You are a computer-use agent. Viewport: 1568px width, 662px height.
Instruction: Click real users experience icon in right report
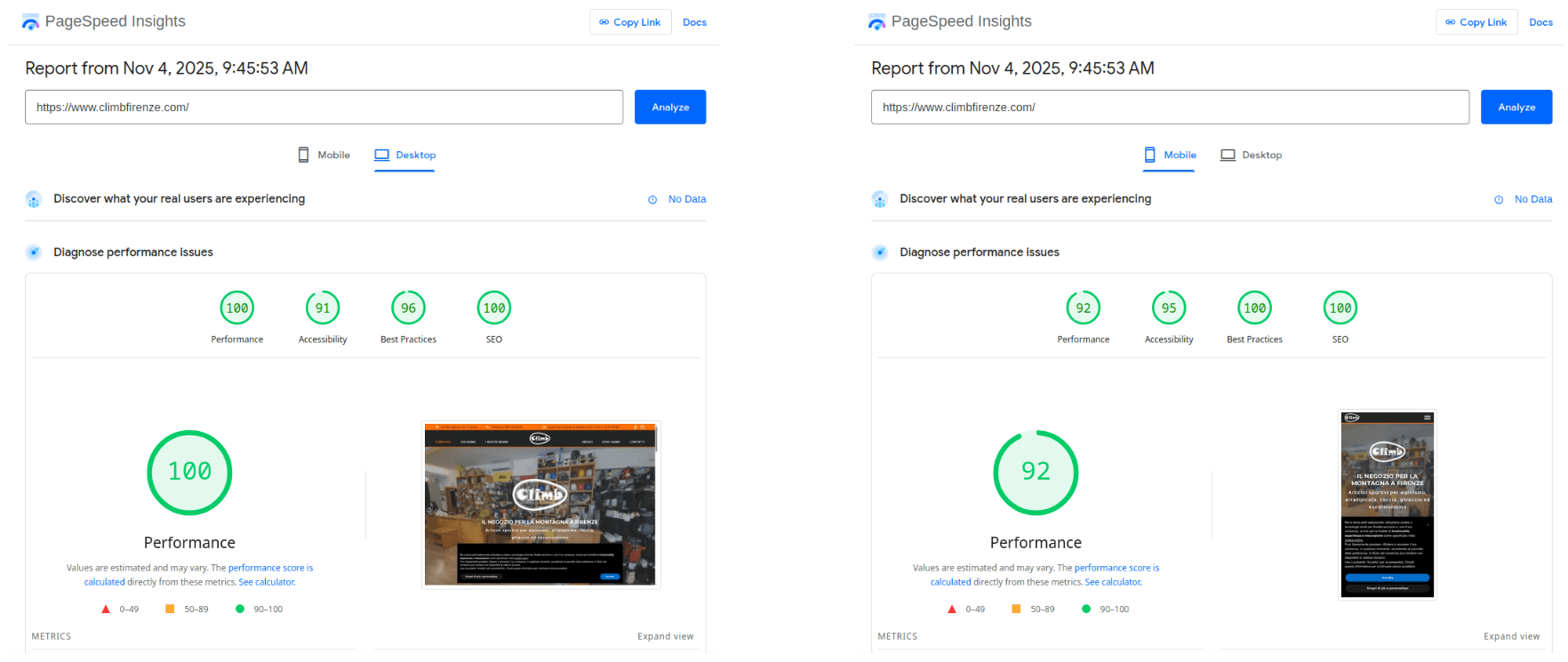coord(880,199)
